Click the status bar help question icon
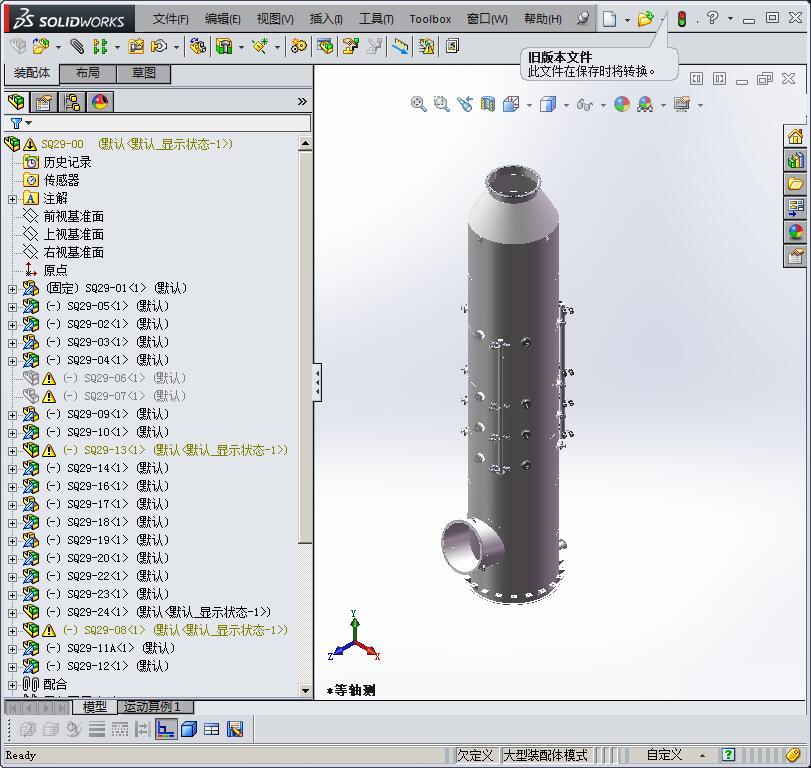Viewport: 811px width, 768px height. 728,755
